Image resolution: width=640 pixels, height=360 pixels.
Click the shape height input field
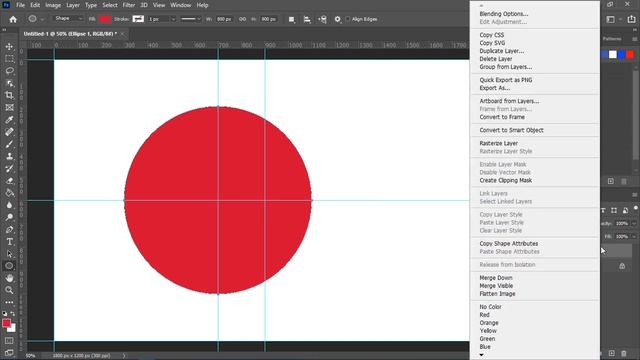click(268, 19)
